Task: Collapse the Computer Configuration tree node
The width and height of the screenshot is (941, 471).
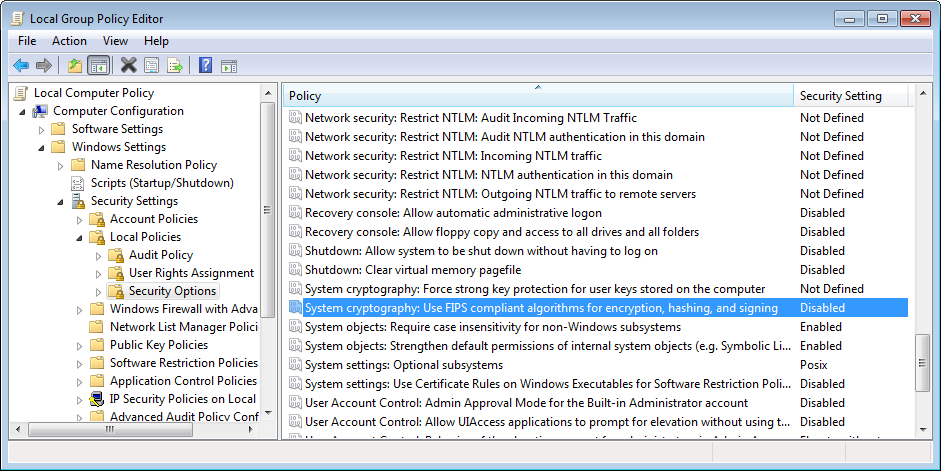Action: click(x=22, y=111)
